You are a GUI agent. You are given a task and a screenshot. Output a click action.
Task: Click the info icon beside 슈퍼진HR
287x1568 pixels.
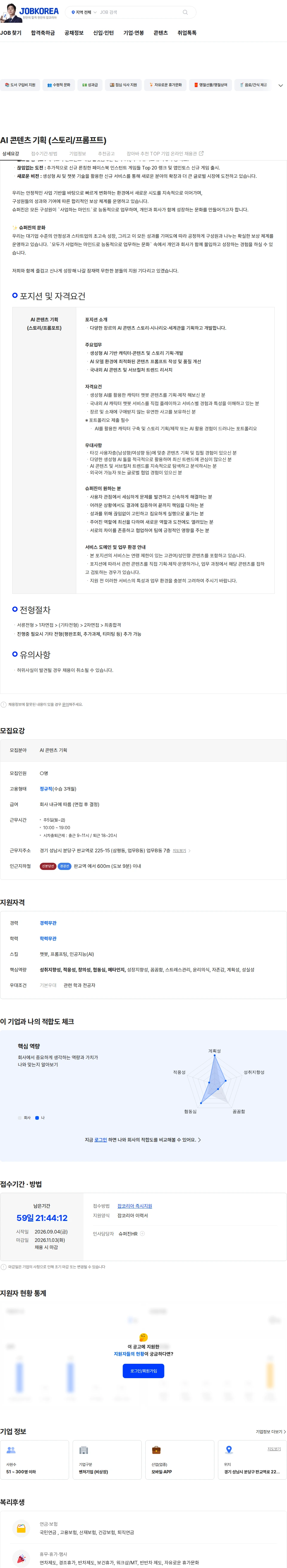coord(142,1234)
